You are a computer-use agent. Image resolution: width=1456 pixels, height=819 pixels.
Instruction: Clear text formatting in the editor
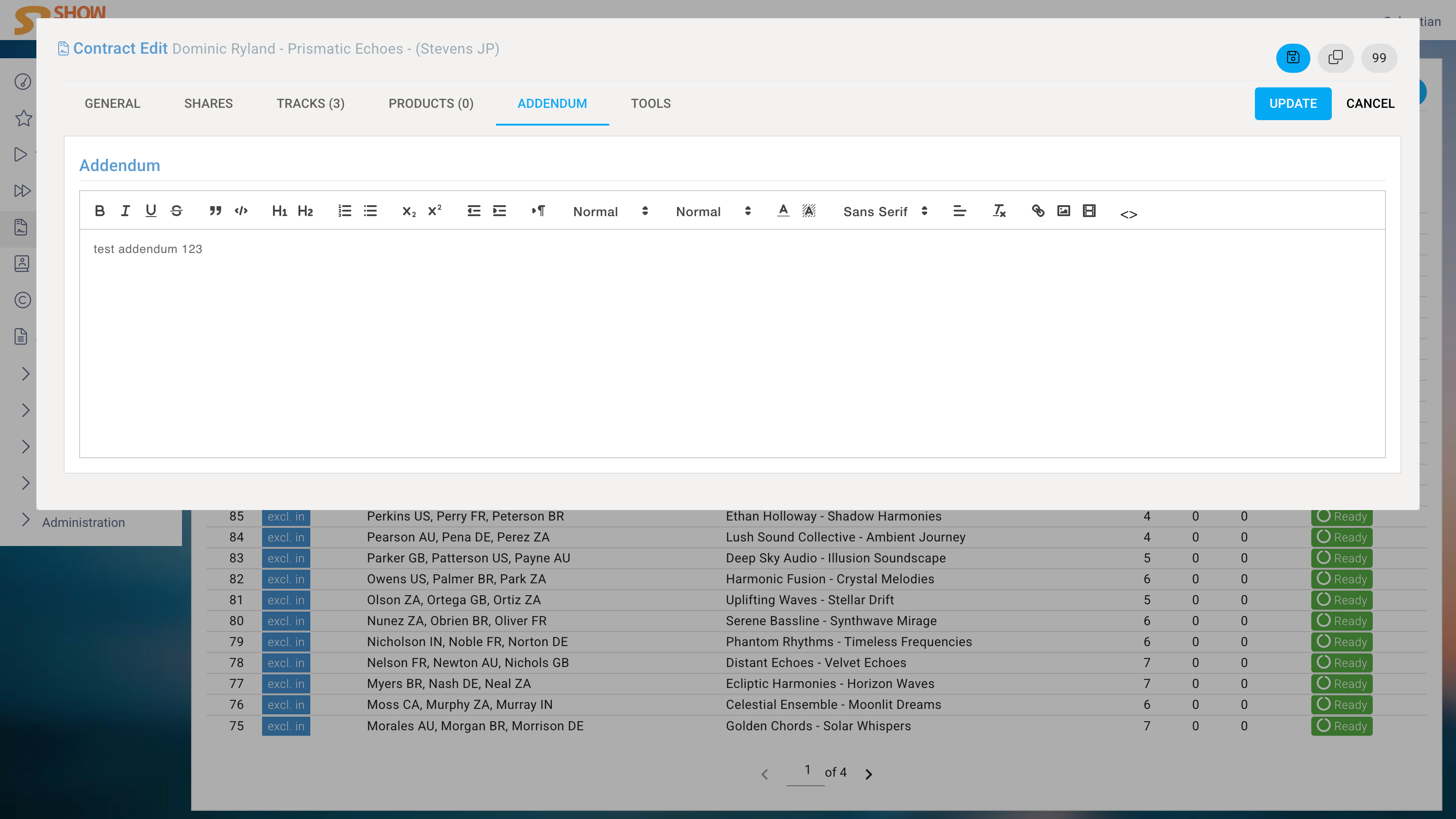[x=999, y=211]
